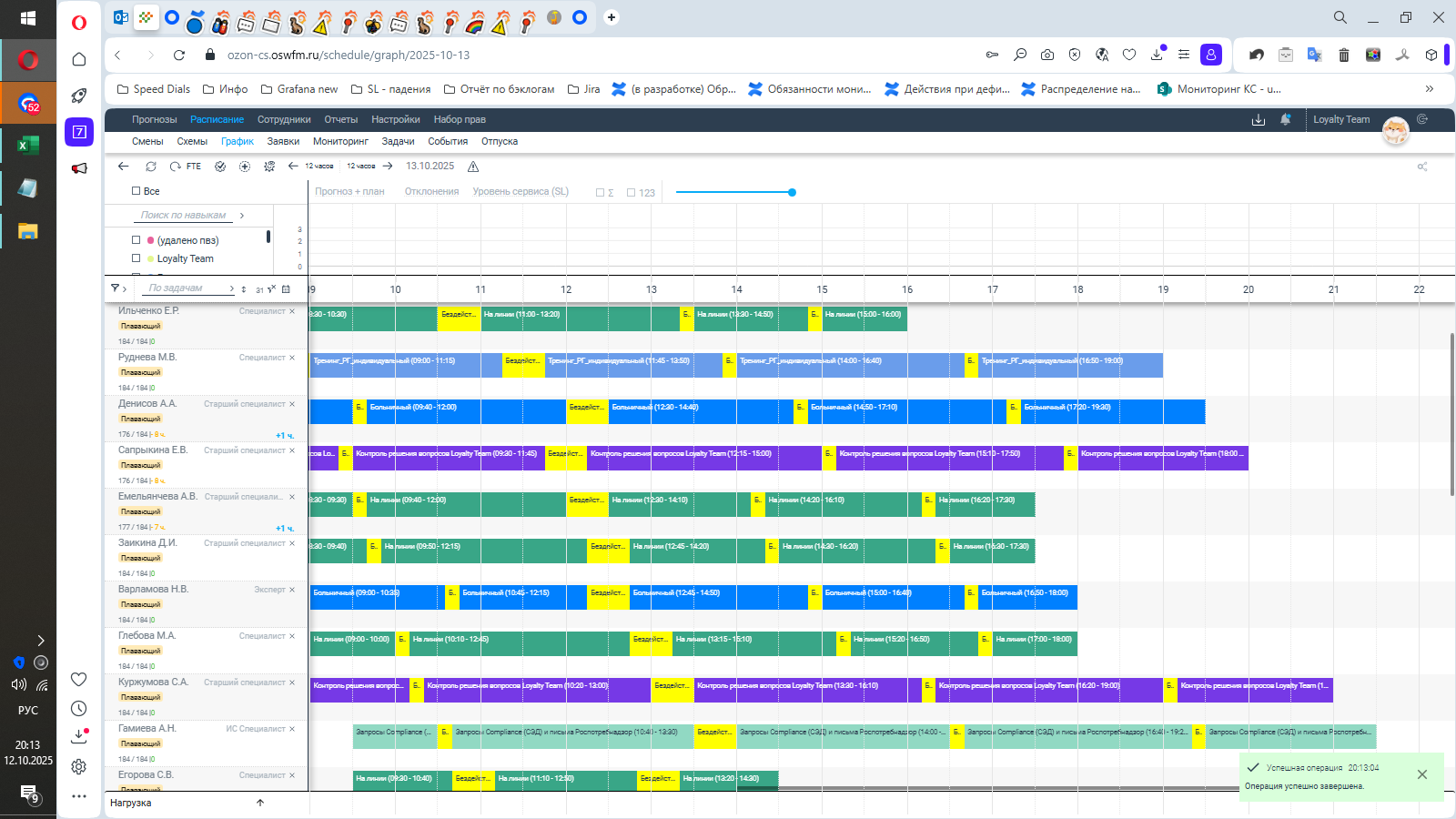Refresh the schedule graph with the sync icon

pyautogui.click(x=151, y=167)
